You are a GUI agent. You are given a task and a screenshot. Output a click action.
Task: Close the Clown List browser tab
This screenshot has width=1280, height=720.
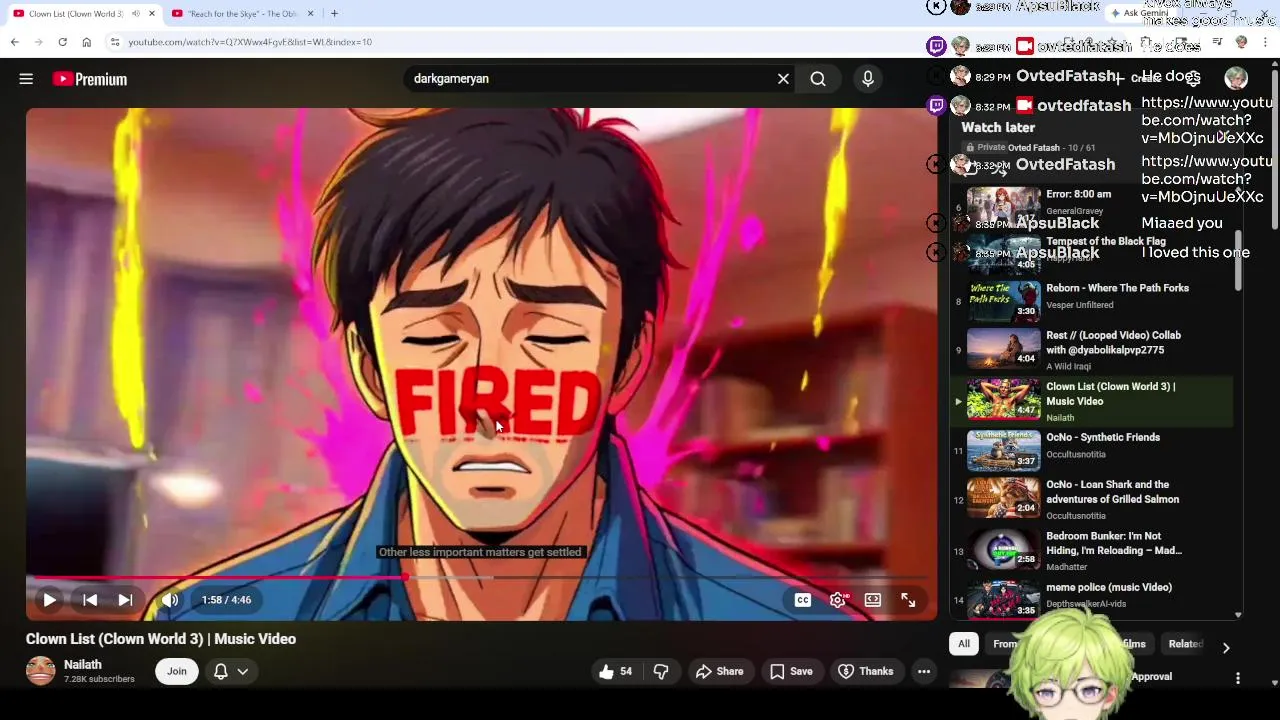[152, 13]
